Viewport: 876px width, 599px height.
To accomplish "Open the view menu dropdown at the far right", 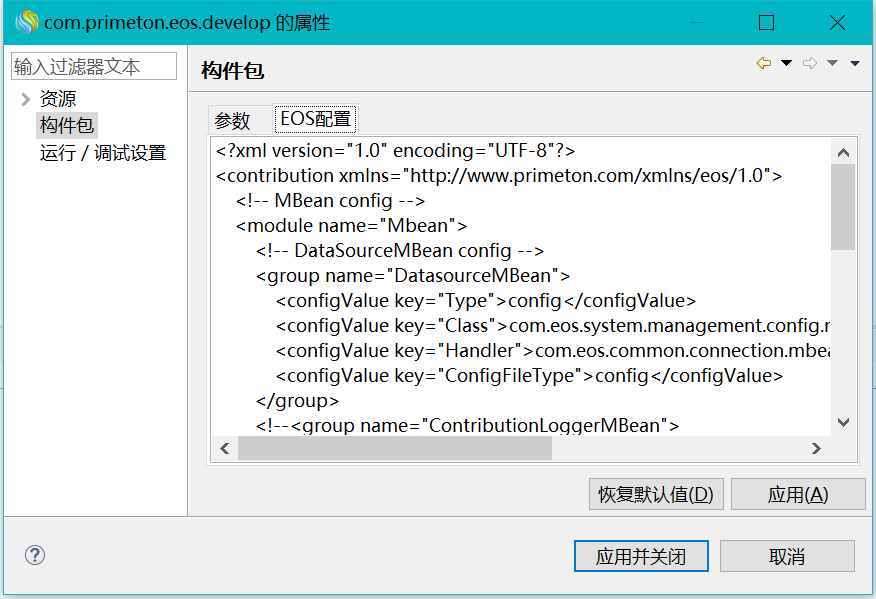I will tap(855, 63).
